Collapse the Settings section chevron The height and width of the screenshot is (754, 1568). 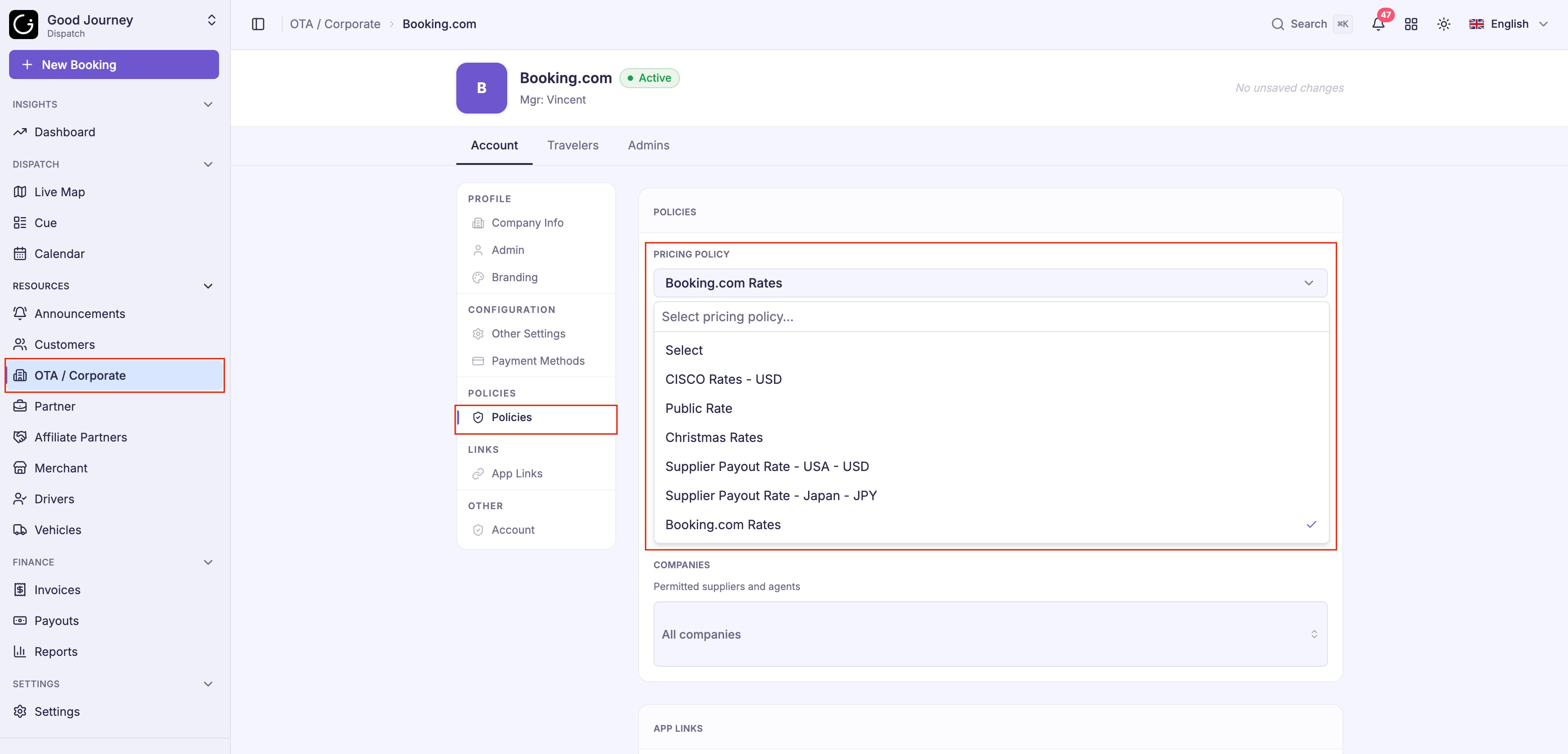208,684
